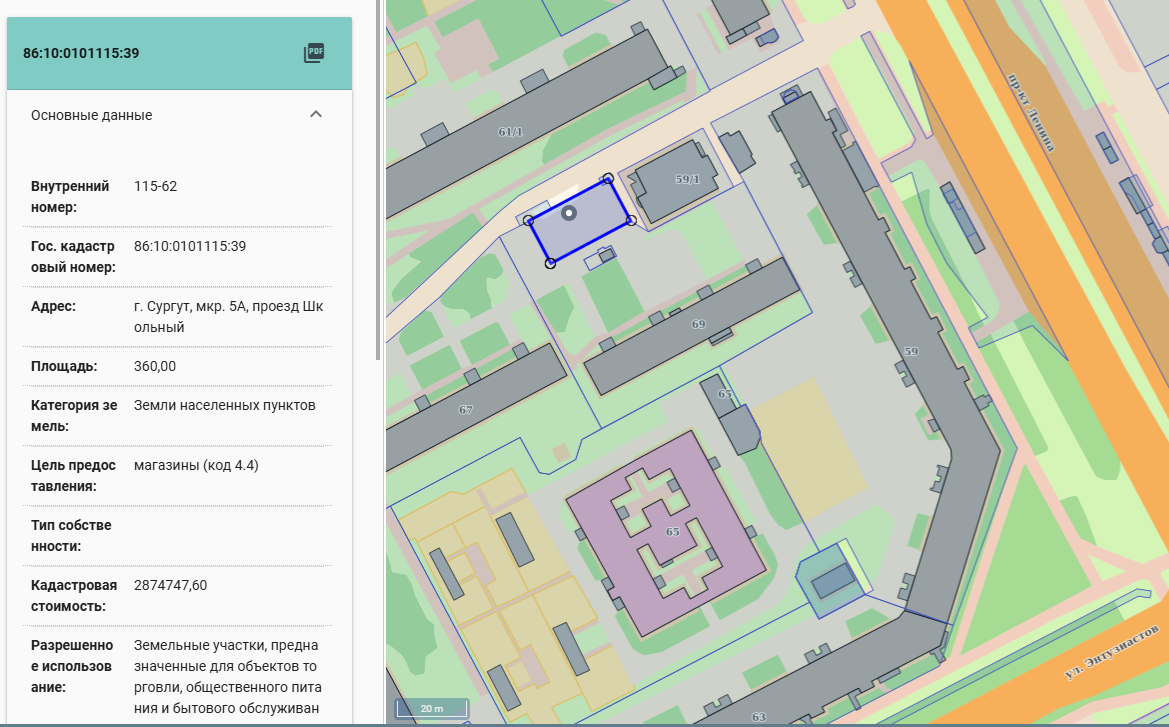
Task: Click the info panel vertical scrollbar
Action: tap(377, 180)
